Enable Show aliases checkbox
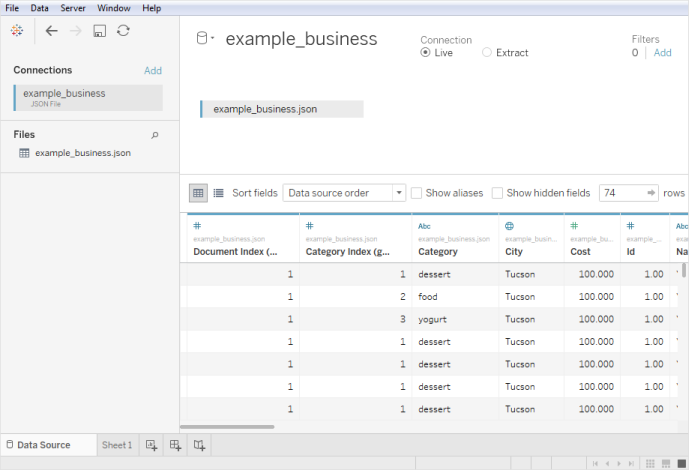 pos(416,193)
